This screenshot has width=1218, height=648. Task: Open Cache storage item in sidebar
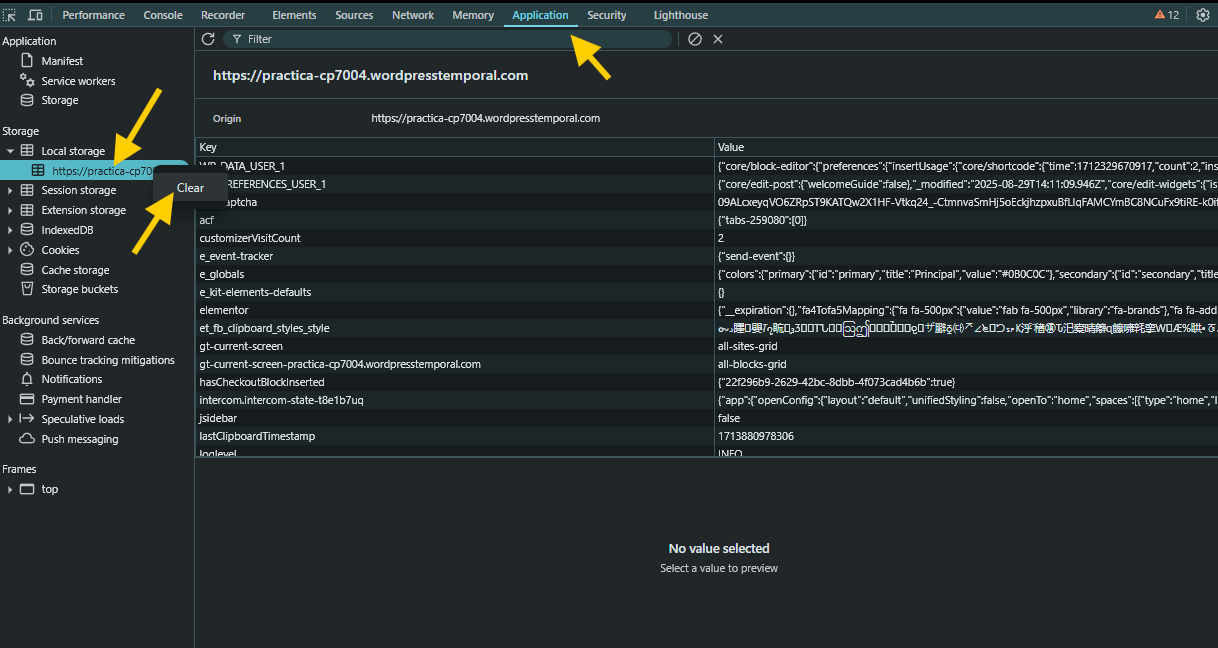tap(75, 270)
